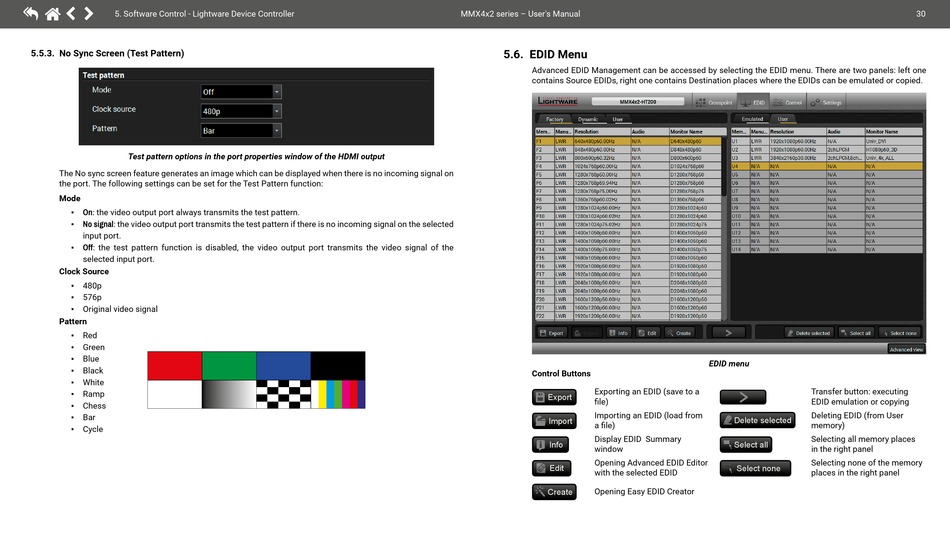
Task: Switch to the Dynamic tab in source panel
Action: click(587, 119)
